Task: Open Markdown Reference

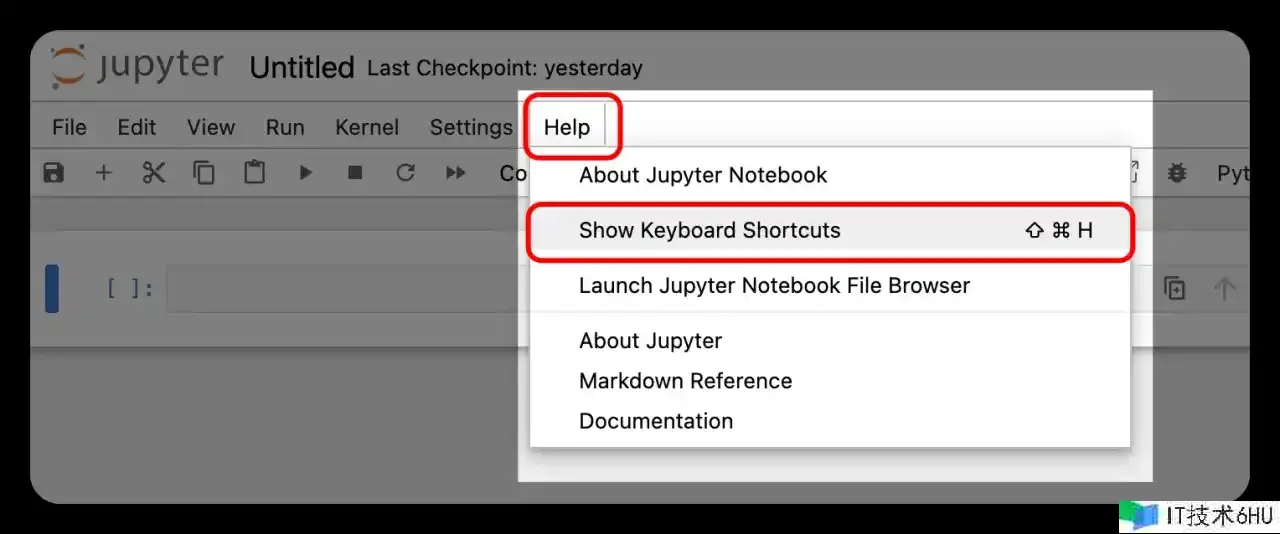Action: coord(830,381)
